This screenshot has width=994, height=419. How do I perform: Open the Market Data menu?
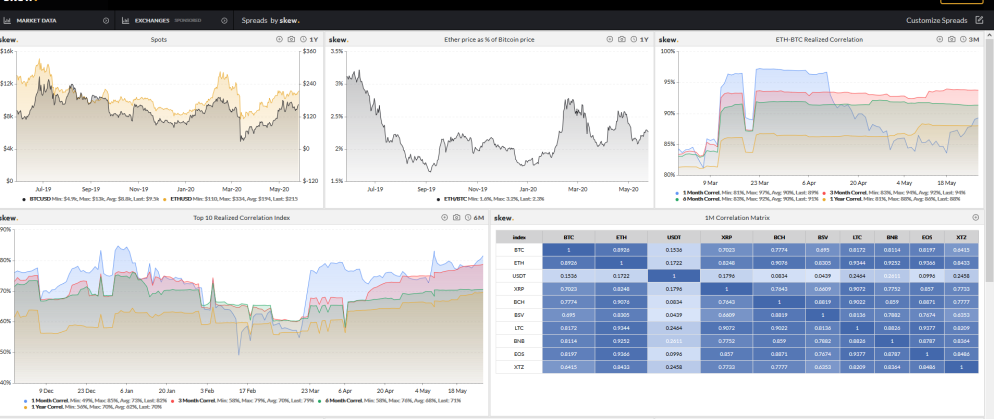55,20
